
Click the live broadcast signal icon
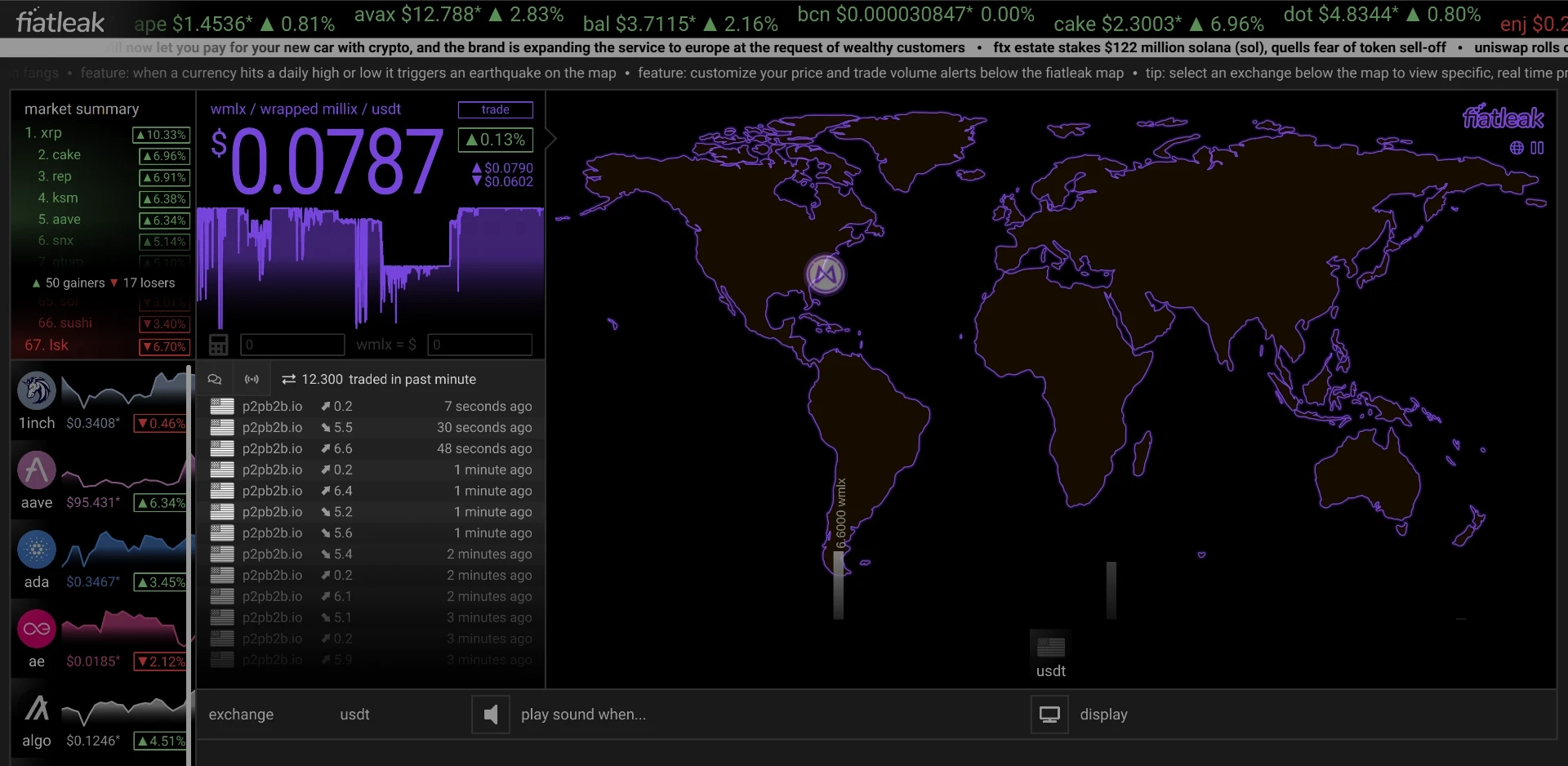pyautogui.click(x=252, y=379)
